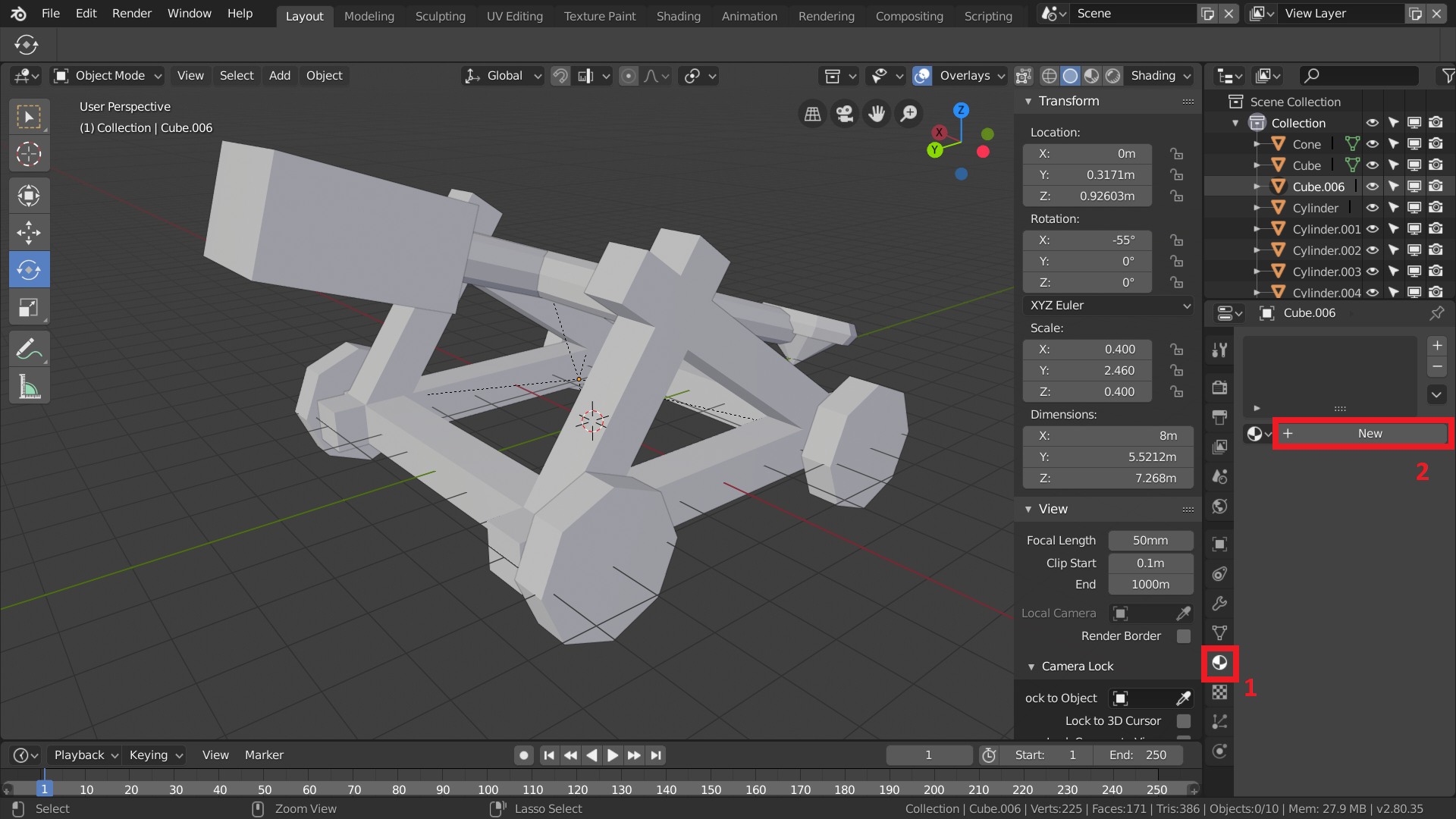
Task: Toggle visibility eye of Cone
Action: 1373,144
